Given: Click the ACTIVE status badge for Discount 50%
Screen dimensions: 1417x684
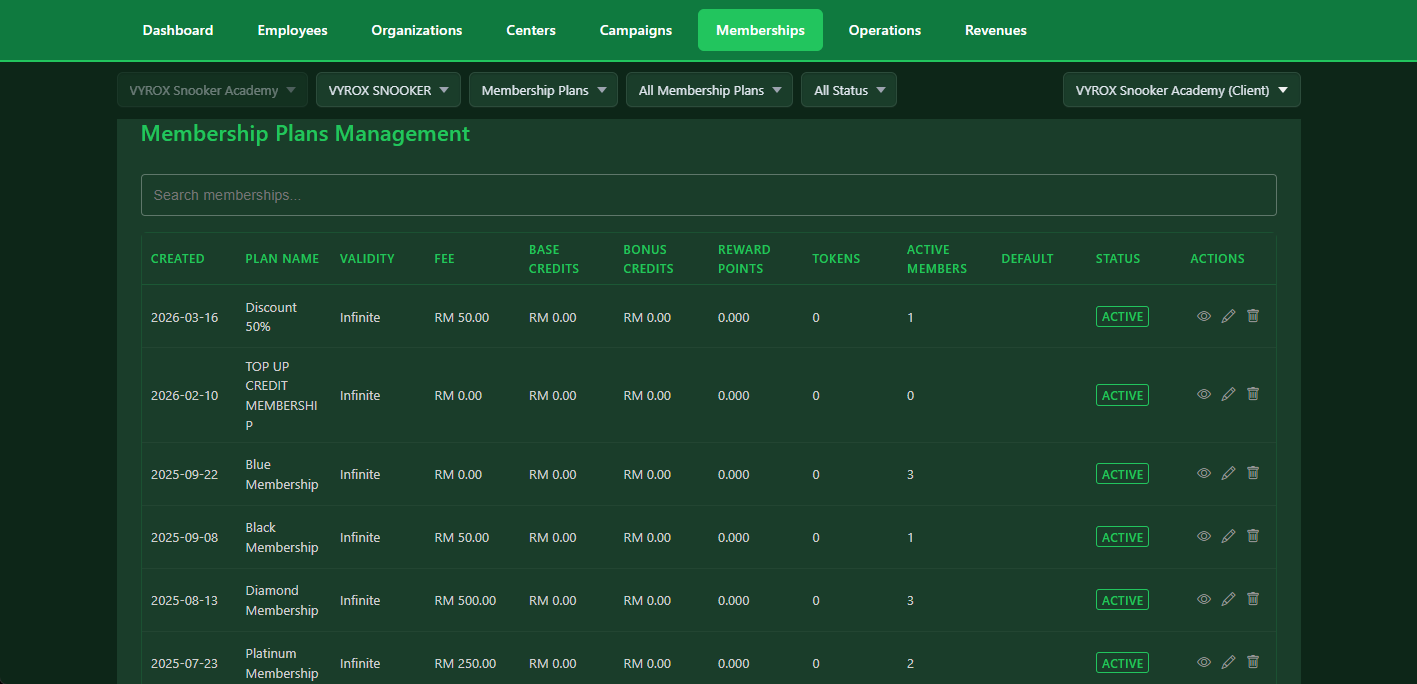Looking at the screenshot, I should click(1122, 316).
